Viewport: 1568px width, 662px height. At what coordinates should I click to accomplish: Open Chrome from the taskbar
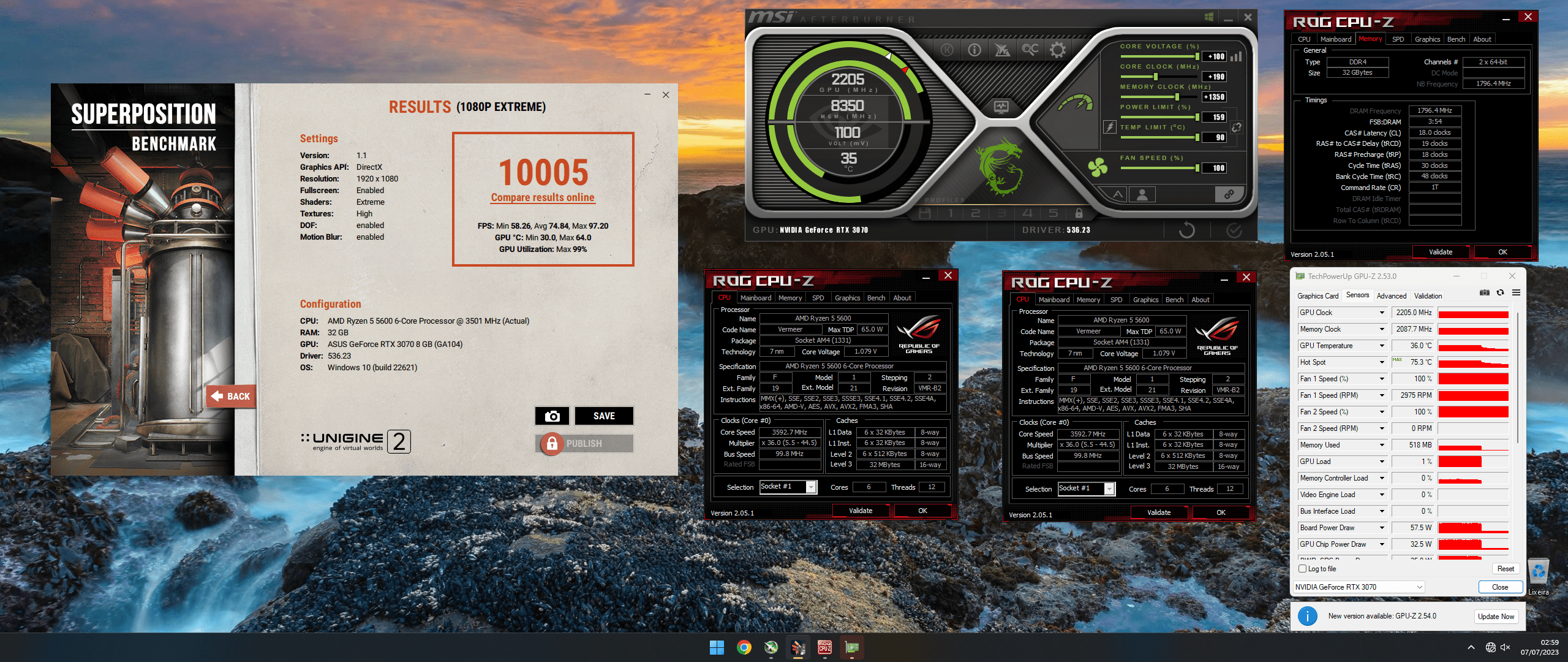click(x=744, y=647)
